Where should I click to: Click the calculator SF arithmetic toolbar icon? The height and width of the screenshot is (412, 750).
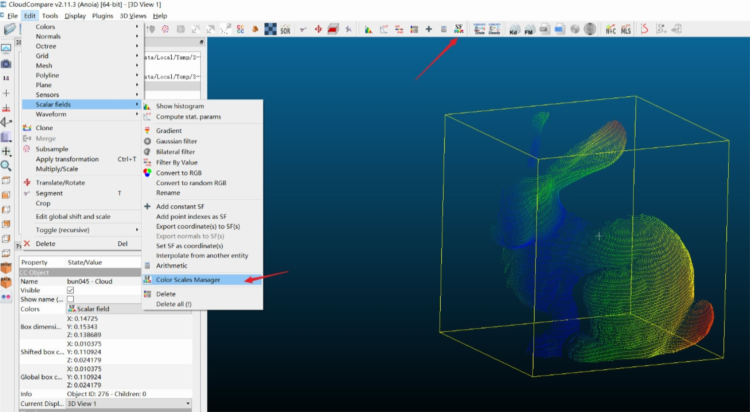(443, 29)
